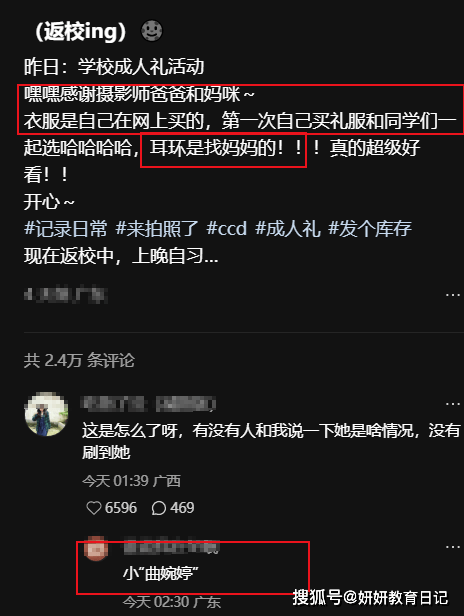Open the three-dot menu on the reply comment
This screenshot has width=464, height=616.
click(x=453, y=546)
